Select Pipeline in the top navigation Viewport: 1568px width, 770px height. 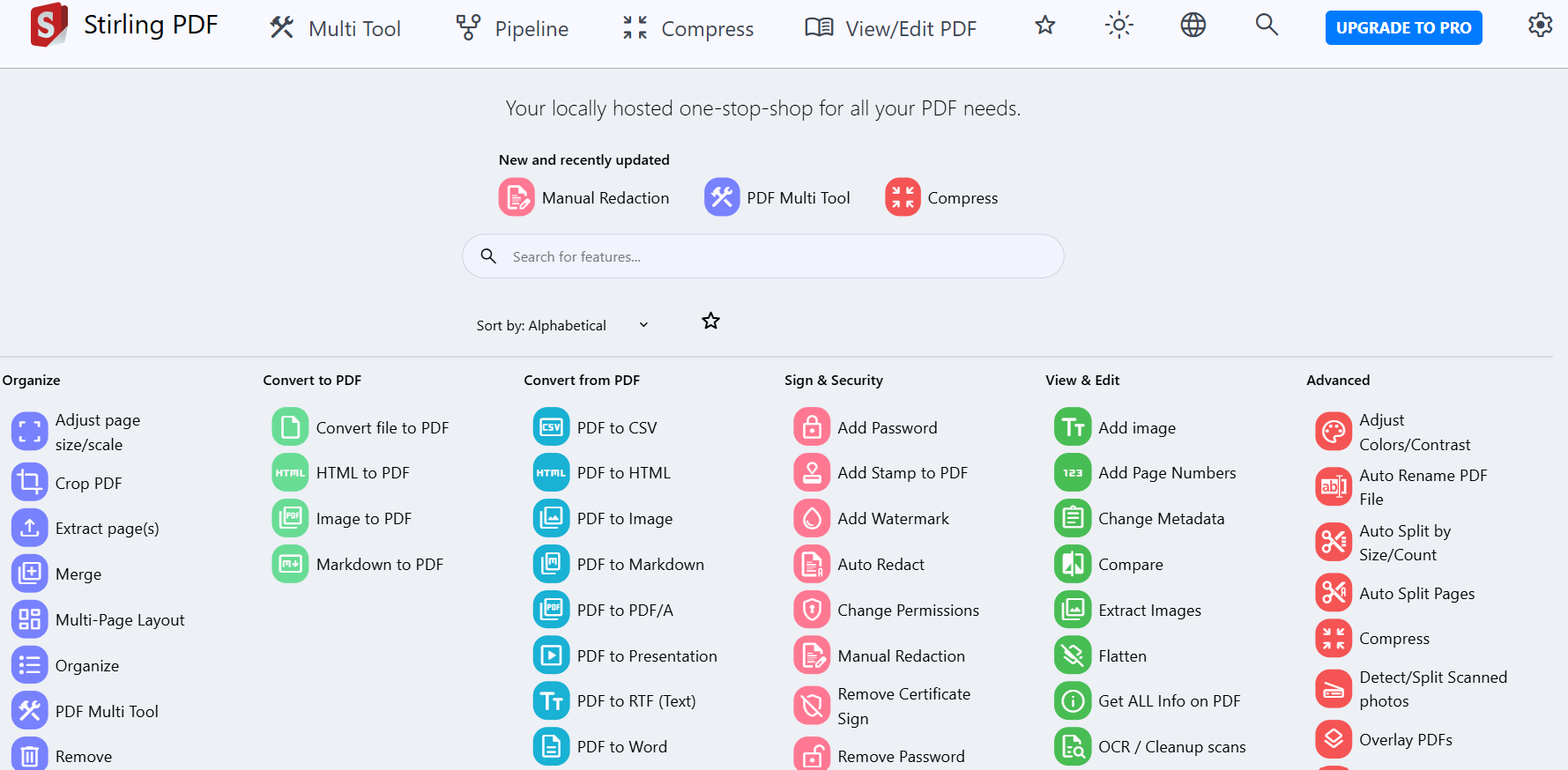tap(512, 28)
